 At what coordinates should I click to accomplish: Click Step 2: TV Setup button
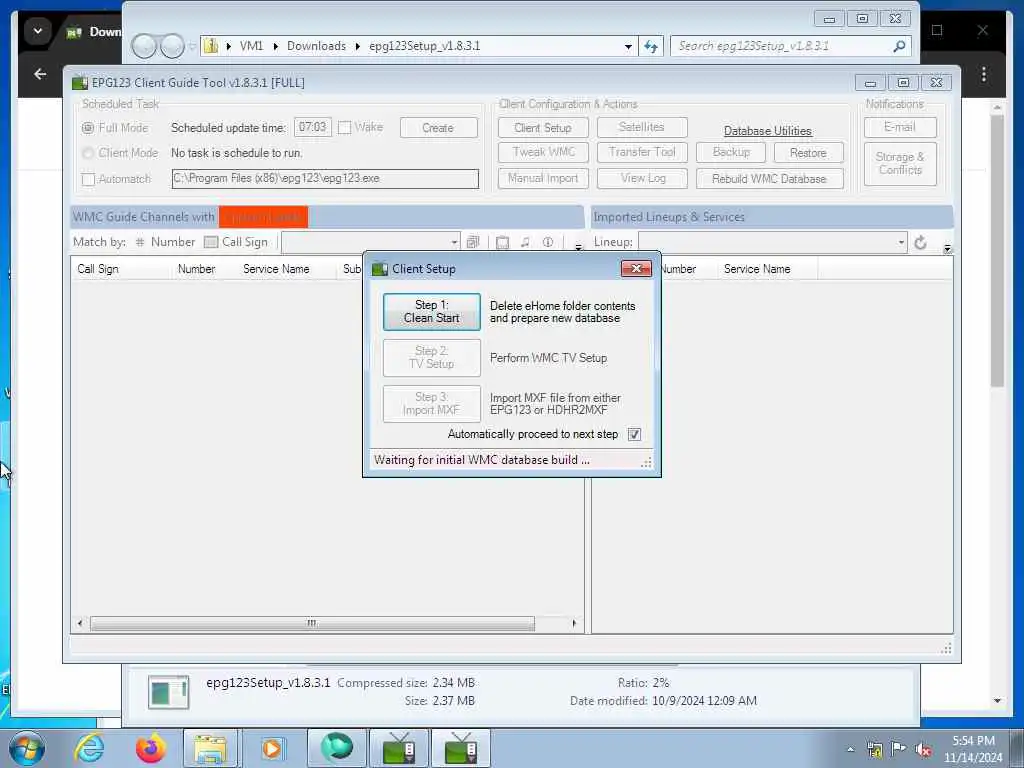click(432, 357)
